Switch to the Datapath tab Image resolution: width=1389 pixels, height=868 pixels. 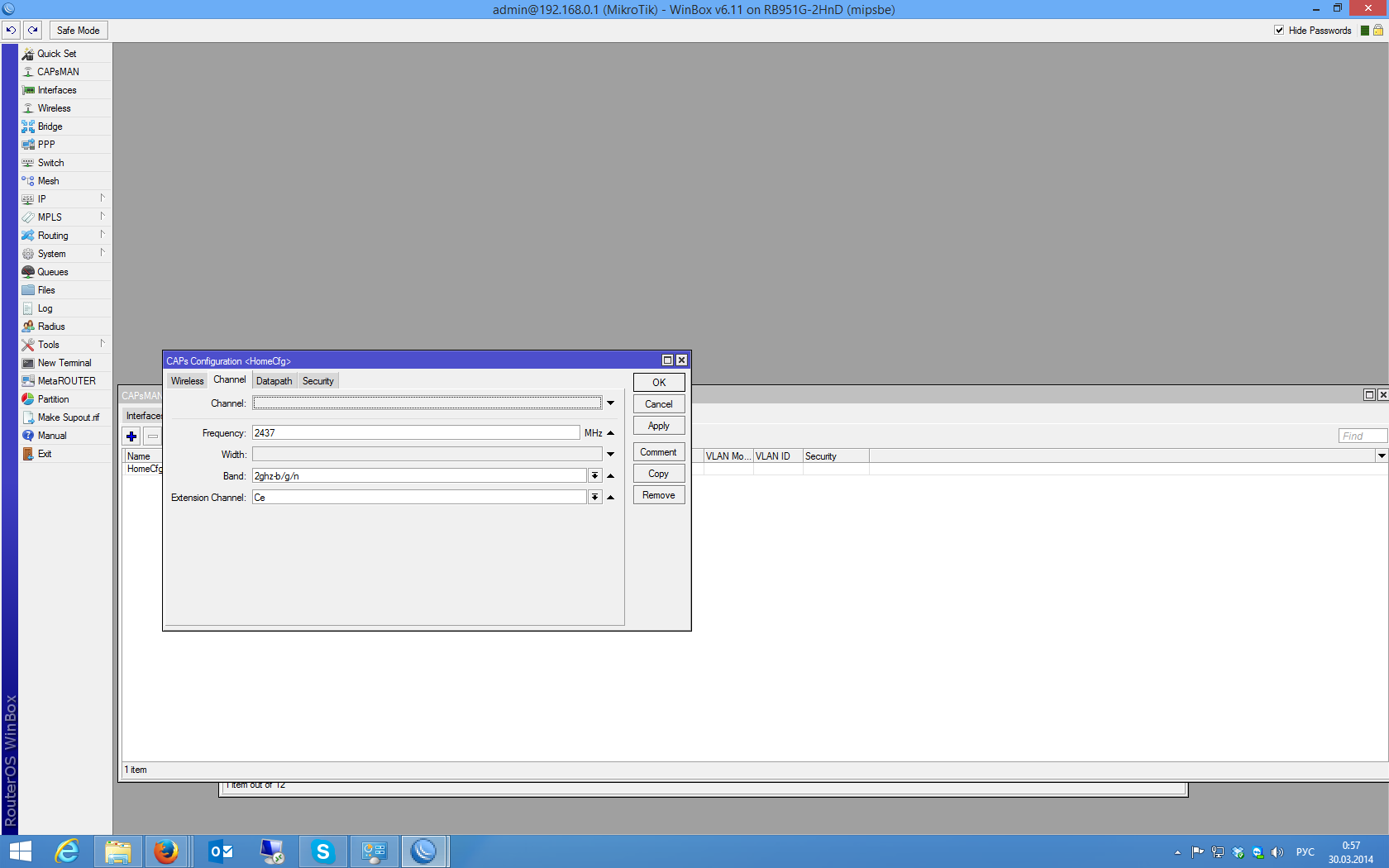tap(274, 381)
